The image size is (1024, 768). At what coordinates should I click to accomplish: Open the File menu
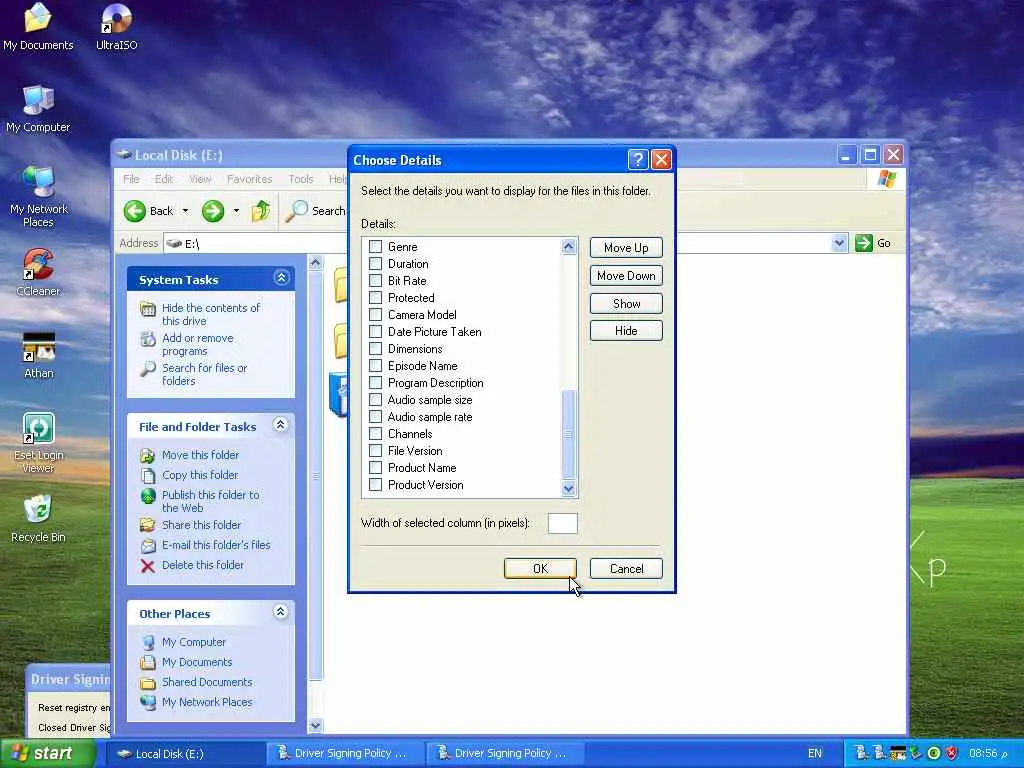click(131, 179)
